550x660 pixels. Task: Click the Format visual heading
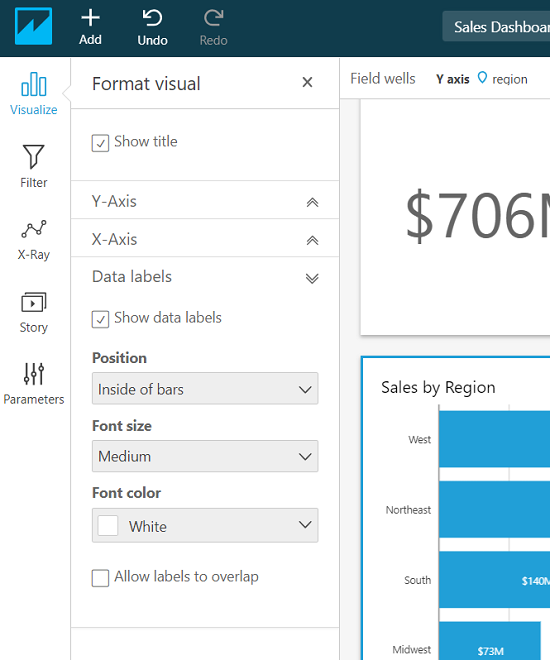pos(146,84)
